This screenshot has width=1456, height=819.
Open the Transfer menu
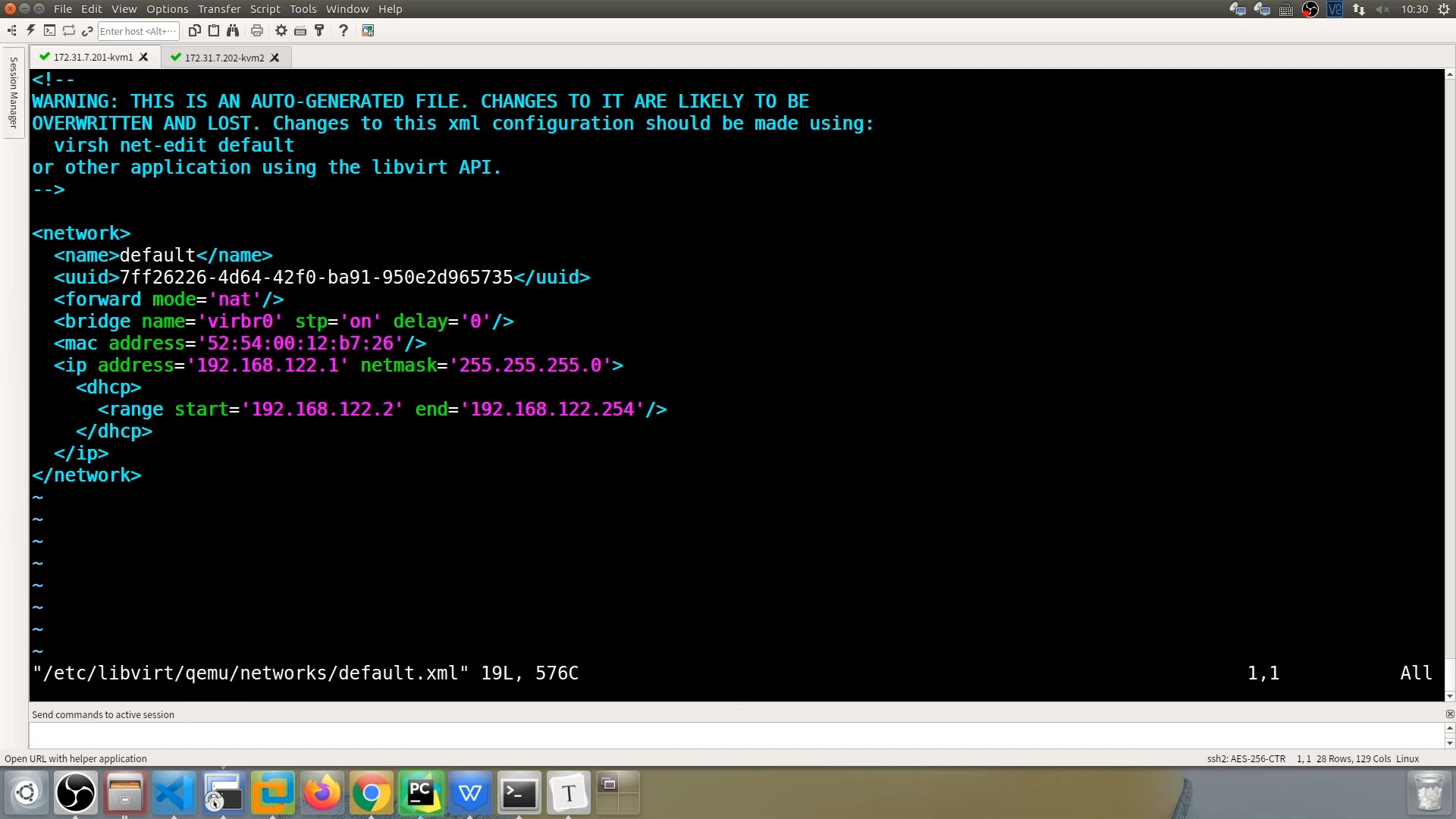pyautogui.click(x=219, y=9)
